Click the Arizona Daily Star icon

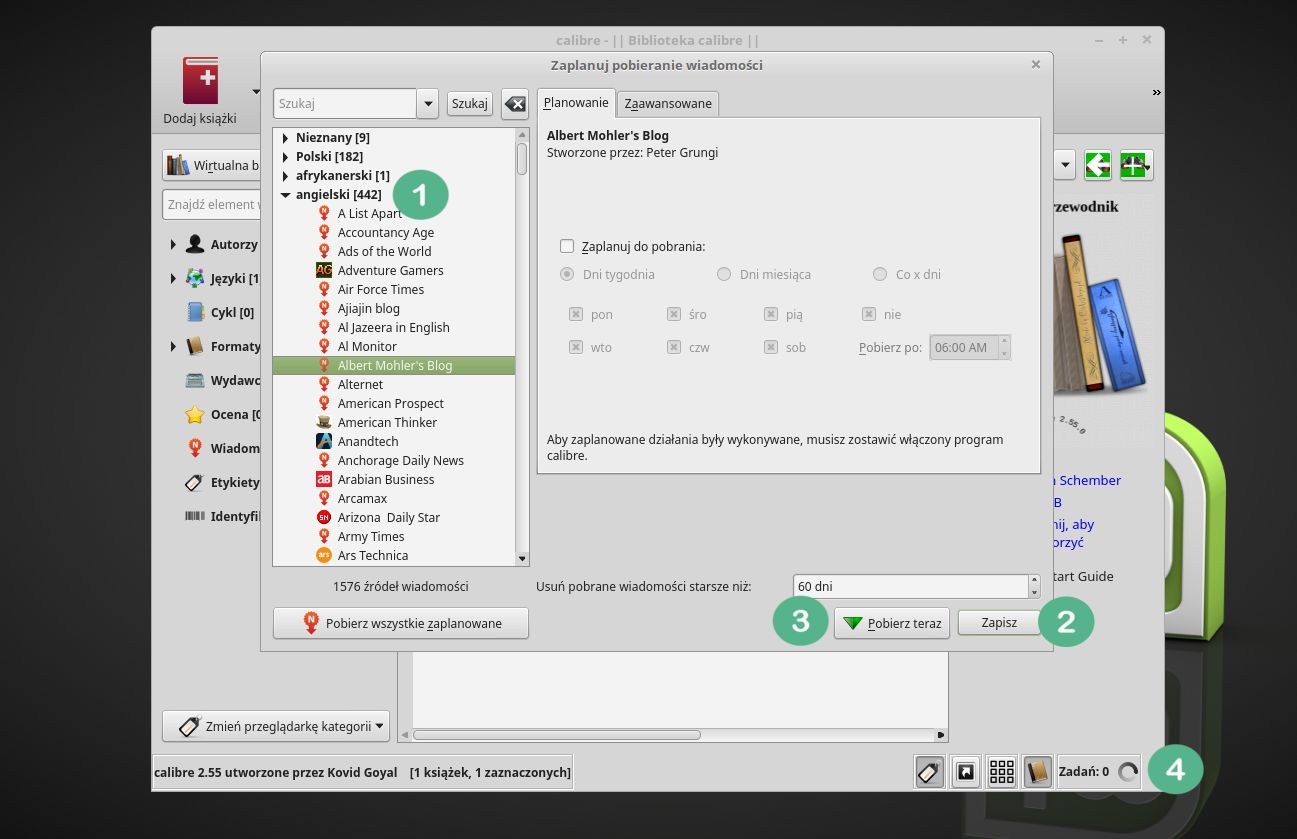click(324, 517)
